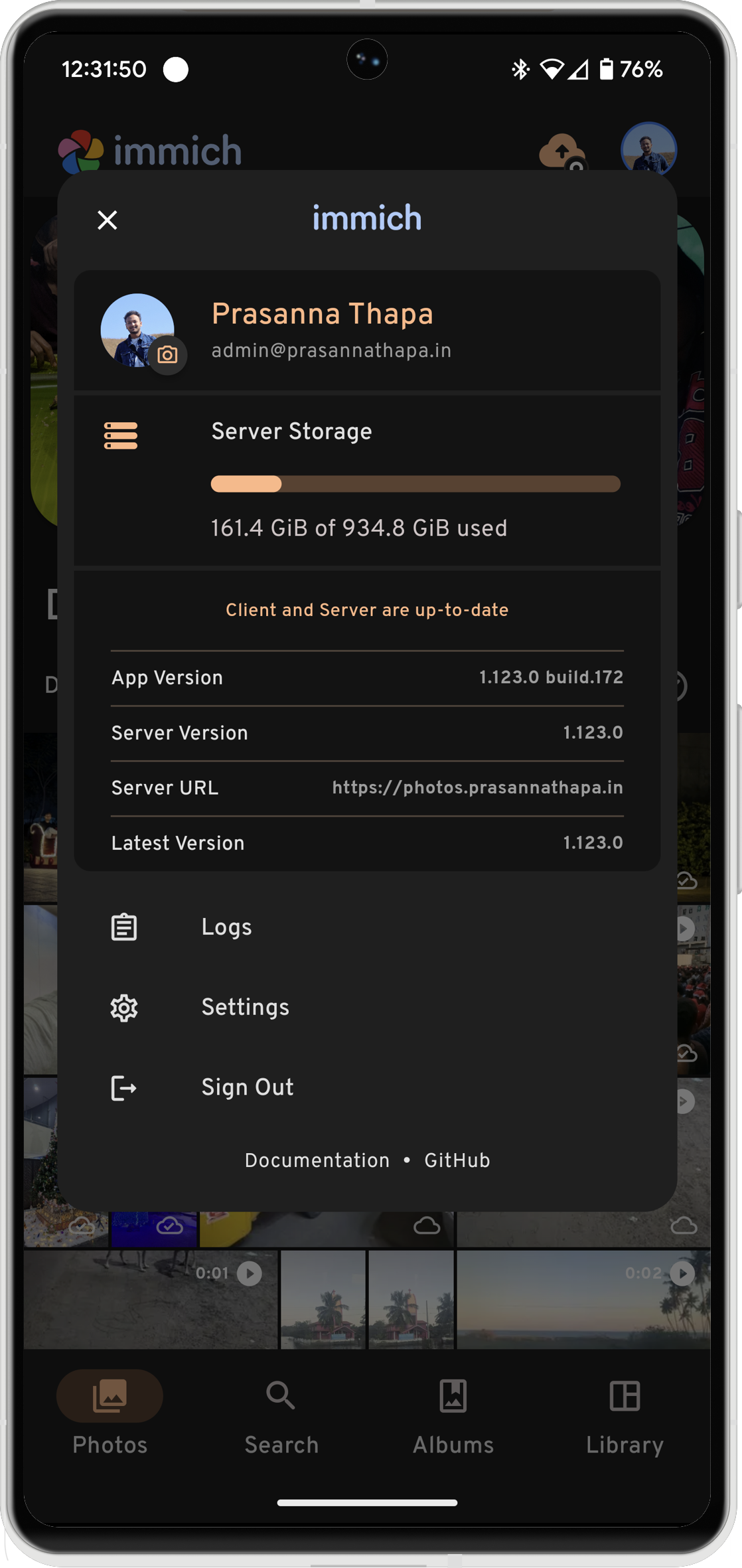Tap the Logs clipboard icon
This screenshot has height=1568, width=742.
pyautogui.click(x=124, y=927)
